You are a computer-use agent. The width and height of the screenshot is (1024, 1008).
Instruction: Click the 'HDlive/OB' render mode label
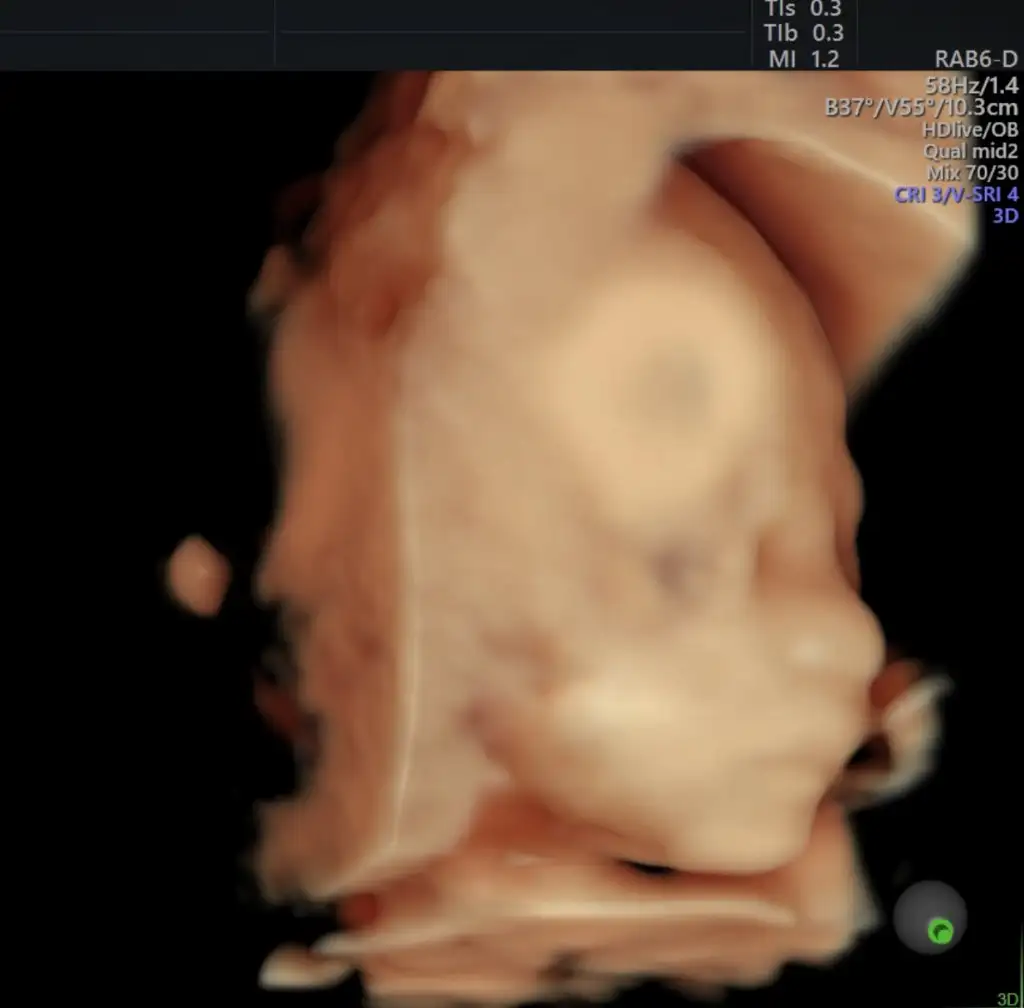tap(970, 129)
